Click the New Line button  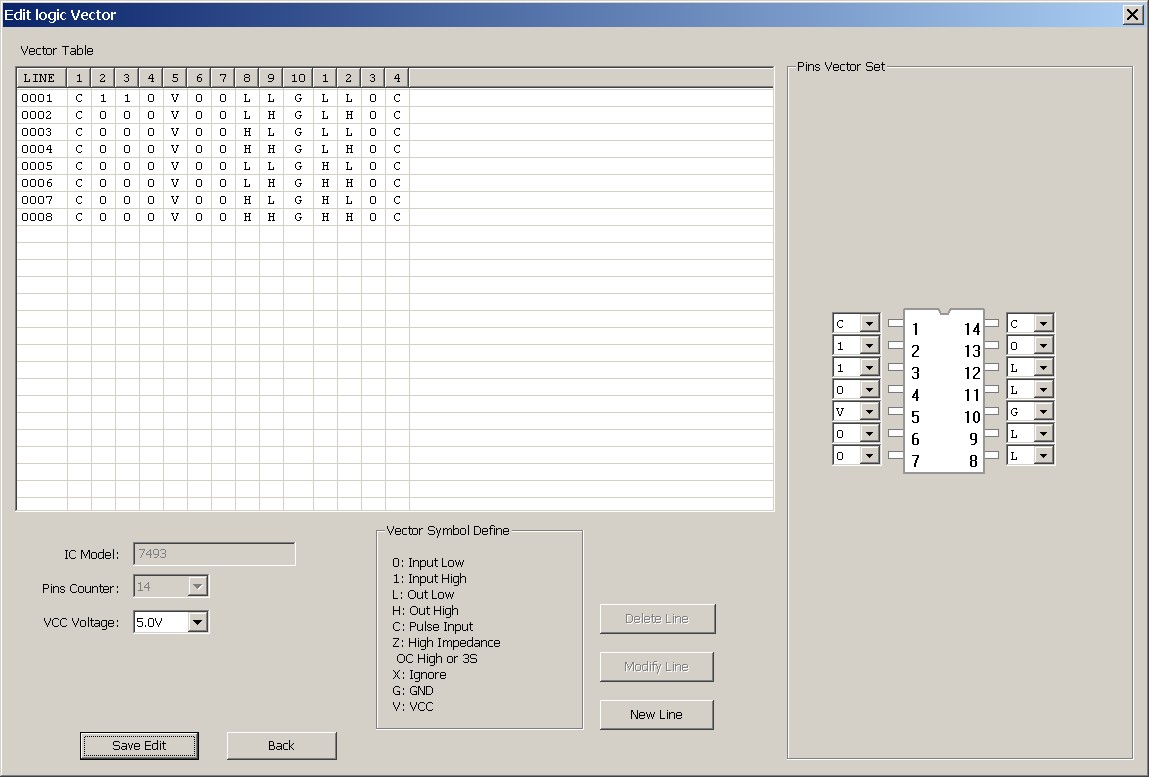click(x=656, y=714)
